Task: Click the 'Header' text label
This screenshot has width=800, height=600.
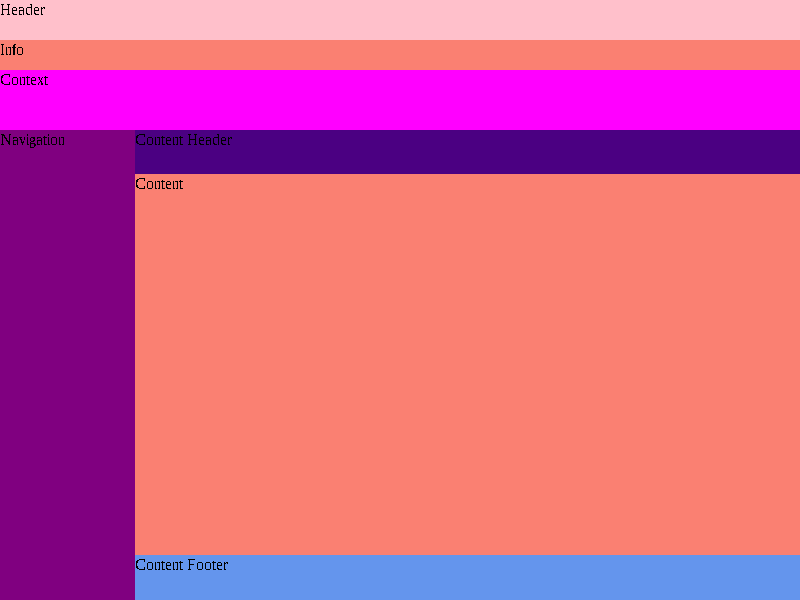Action: pyautogui.click(x=23, y=10)
